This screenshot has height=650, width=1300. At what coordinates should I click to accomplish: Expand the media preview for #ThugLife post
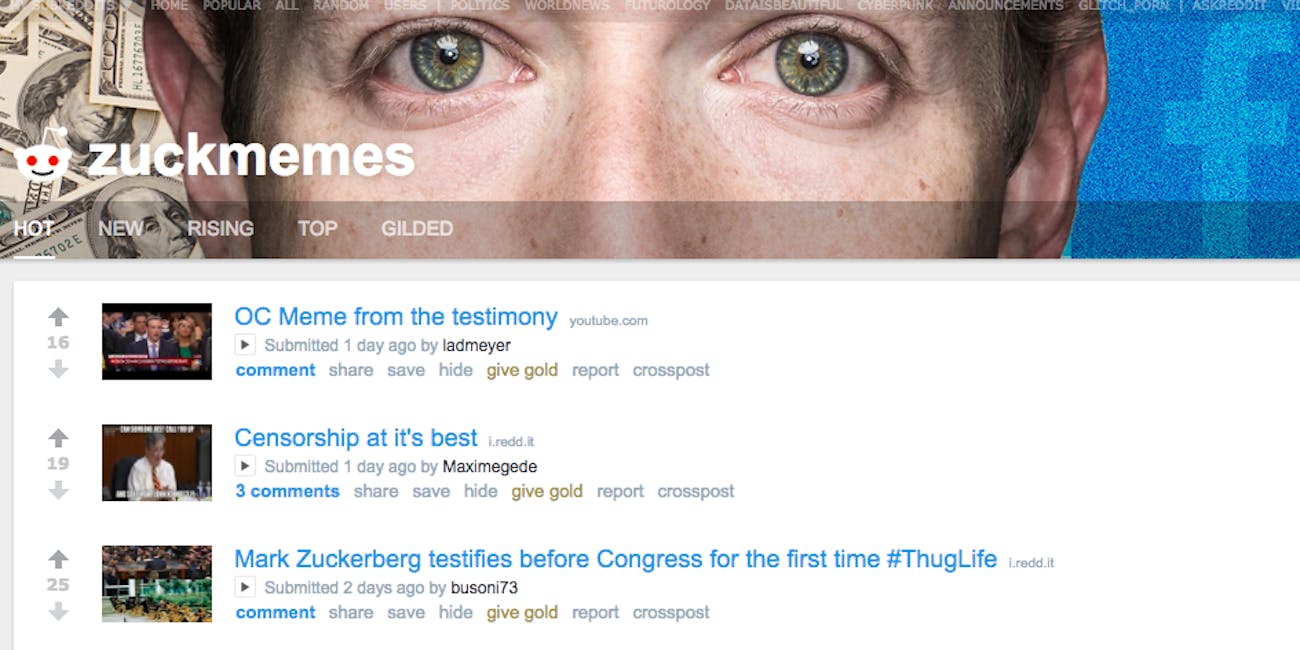pyautogui.click(x=245, y=587)
